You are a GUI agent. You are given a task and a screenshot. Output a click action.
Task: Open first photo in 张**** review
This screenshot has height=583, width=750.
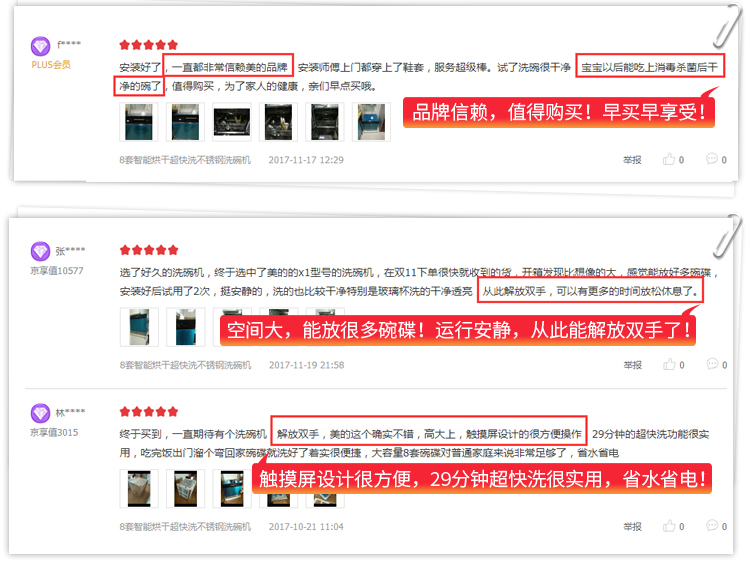click(x=139, y=327)
